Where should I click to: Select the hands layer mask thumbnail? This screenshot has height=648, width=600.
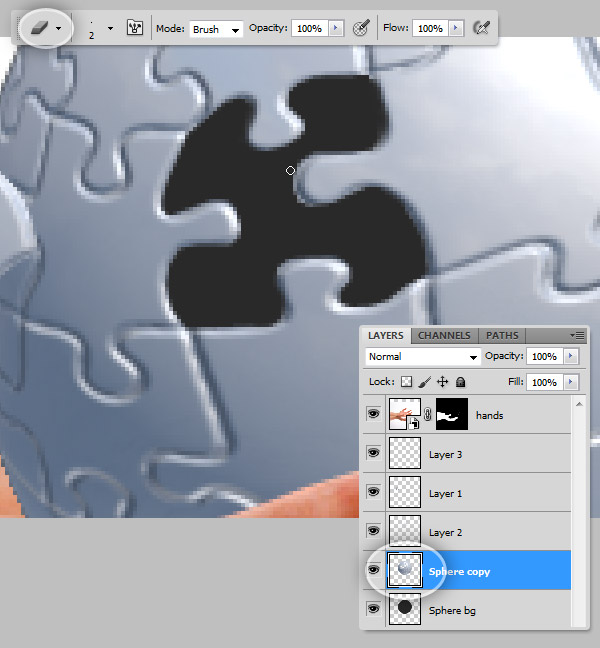click(452, 415)
